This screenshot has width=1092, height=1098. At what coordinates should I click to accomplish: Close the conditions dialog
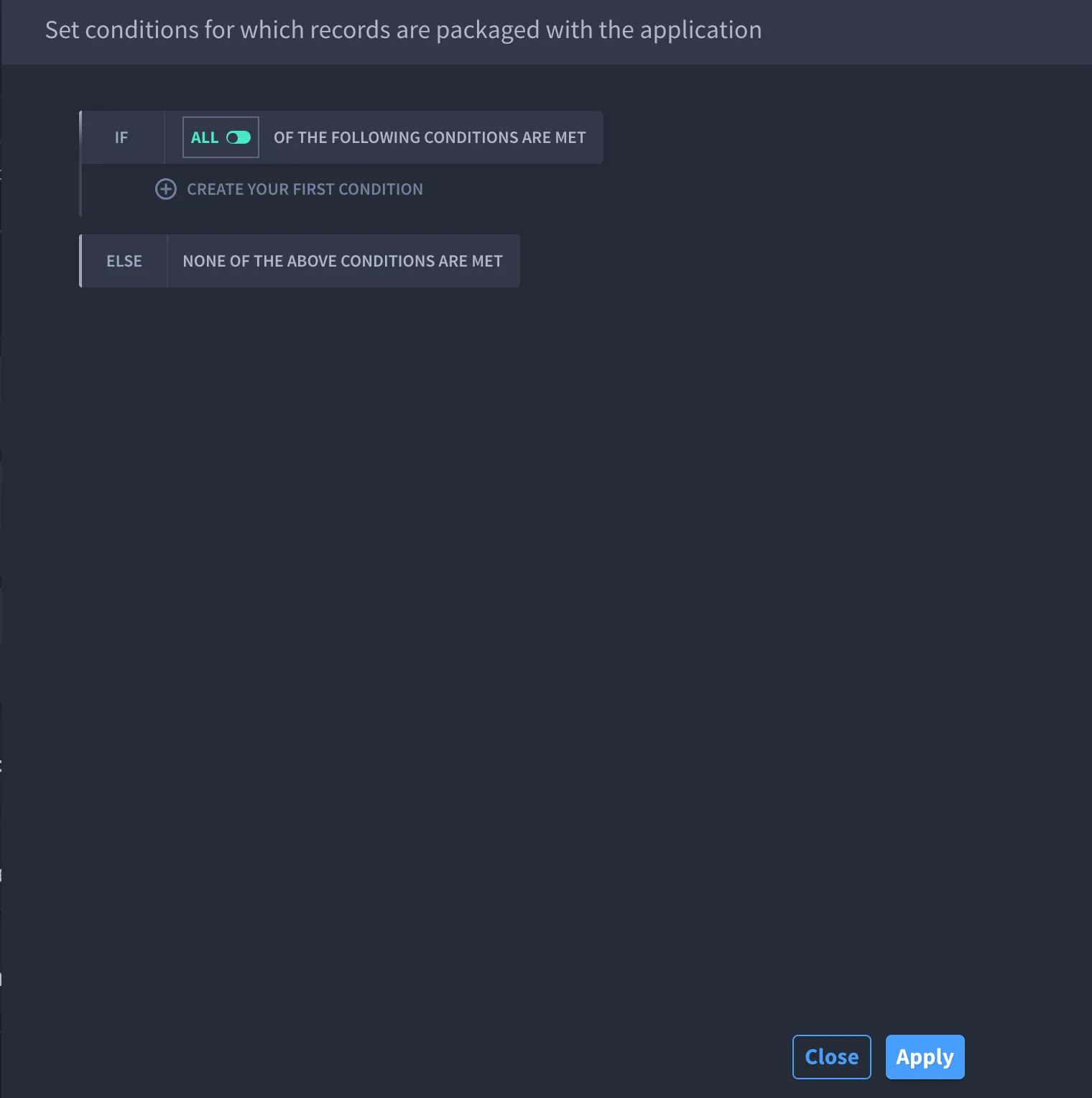831,1056
